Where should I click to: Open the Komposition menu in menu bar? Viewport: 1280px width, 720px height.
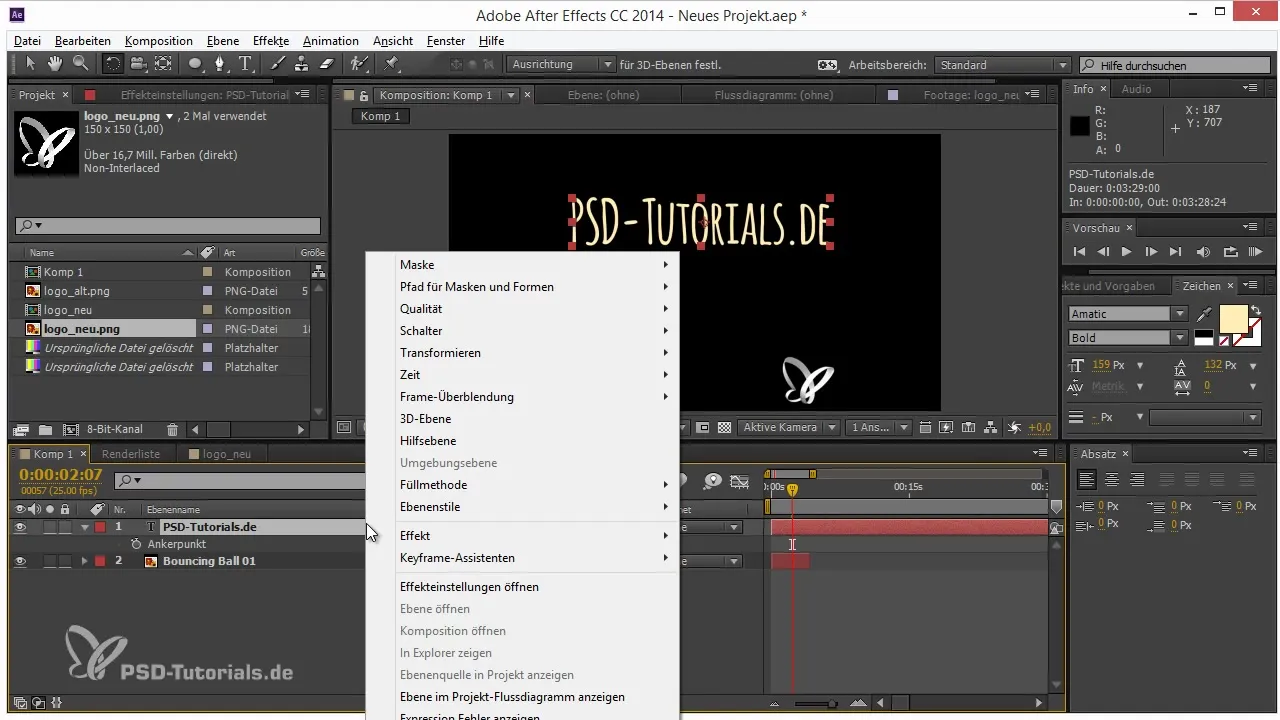tap(159, 41)
